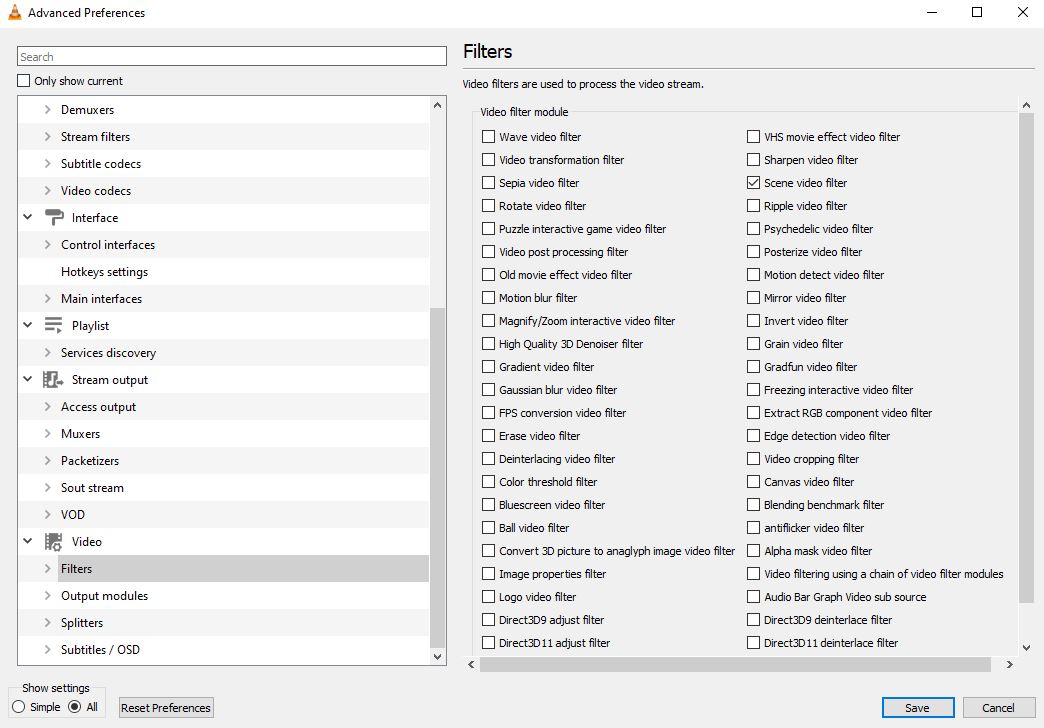
Task: Collapse the Interface section
Action: click(x=27, y=217)
